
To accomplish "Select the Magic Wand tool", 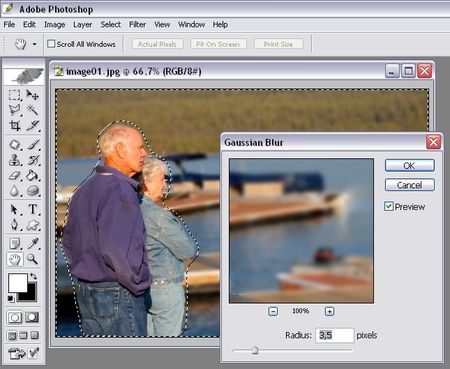I will click(x=33, y=110).
